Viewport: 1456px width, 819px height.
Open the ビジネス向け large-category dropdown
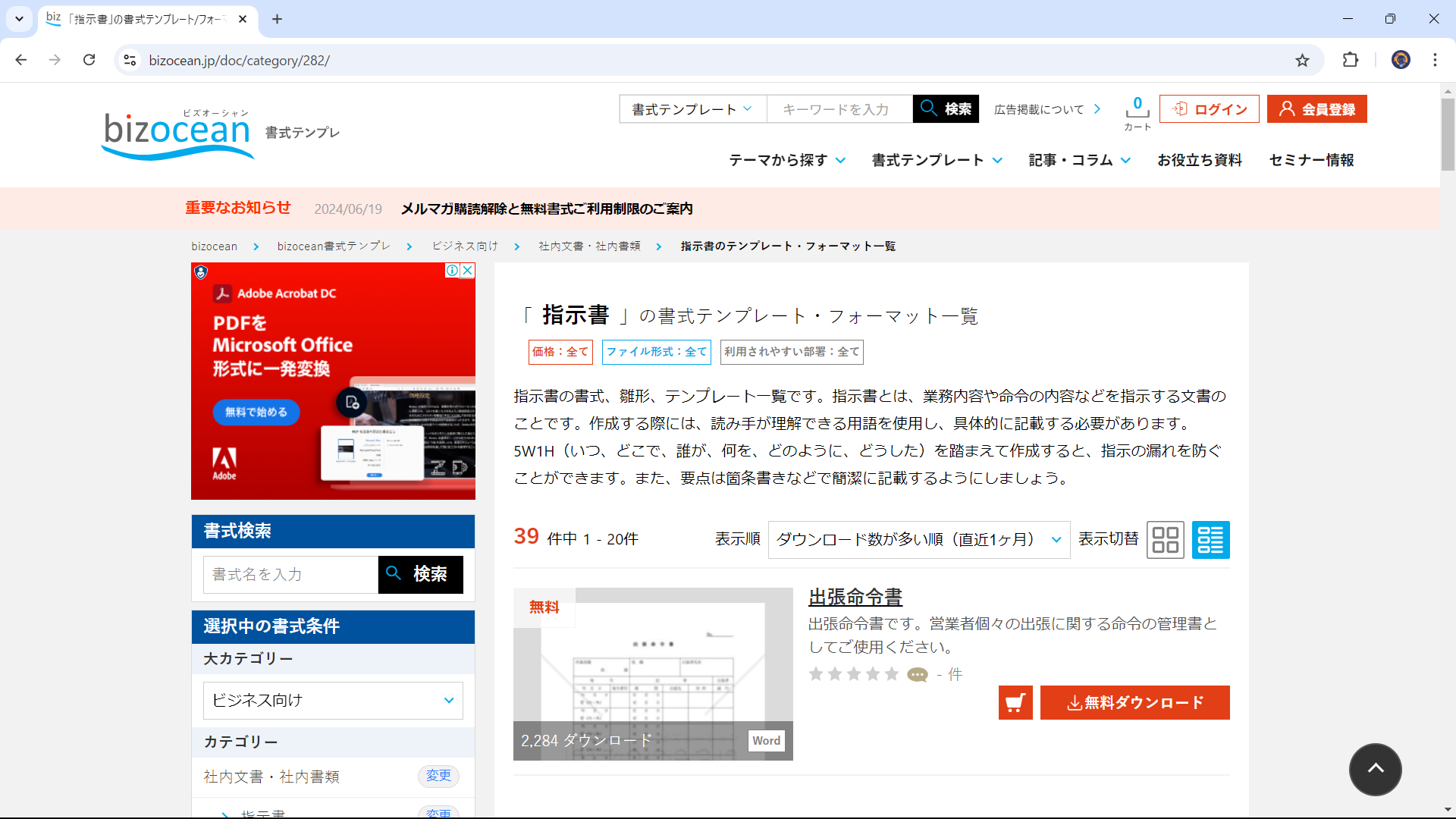click(333, 701)
